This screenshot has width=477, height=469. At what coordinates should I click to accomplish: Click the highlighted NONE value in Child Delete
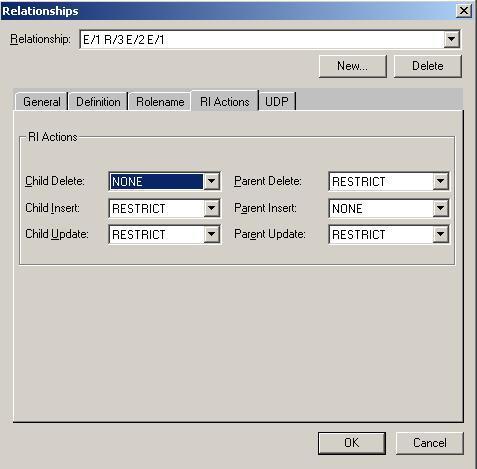157,181
